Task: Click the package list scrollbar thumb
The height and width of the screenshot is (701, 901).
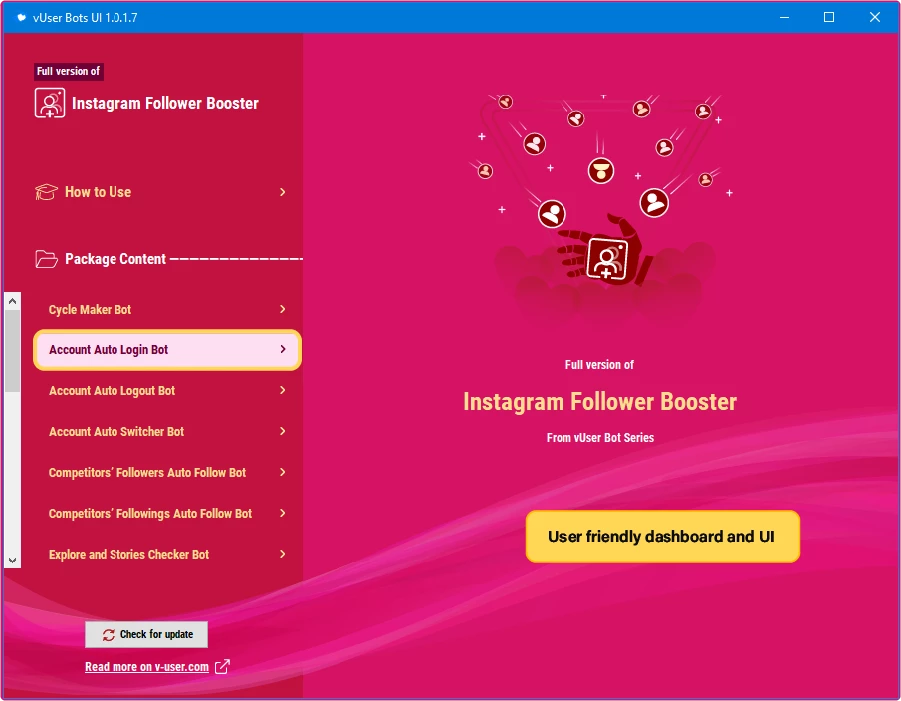Action: (x=13, y=351)
